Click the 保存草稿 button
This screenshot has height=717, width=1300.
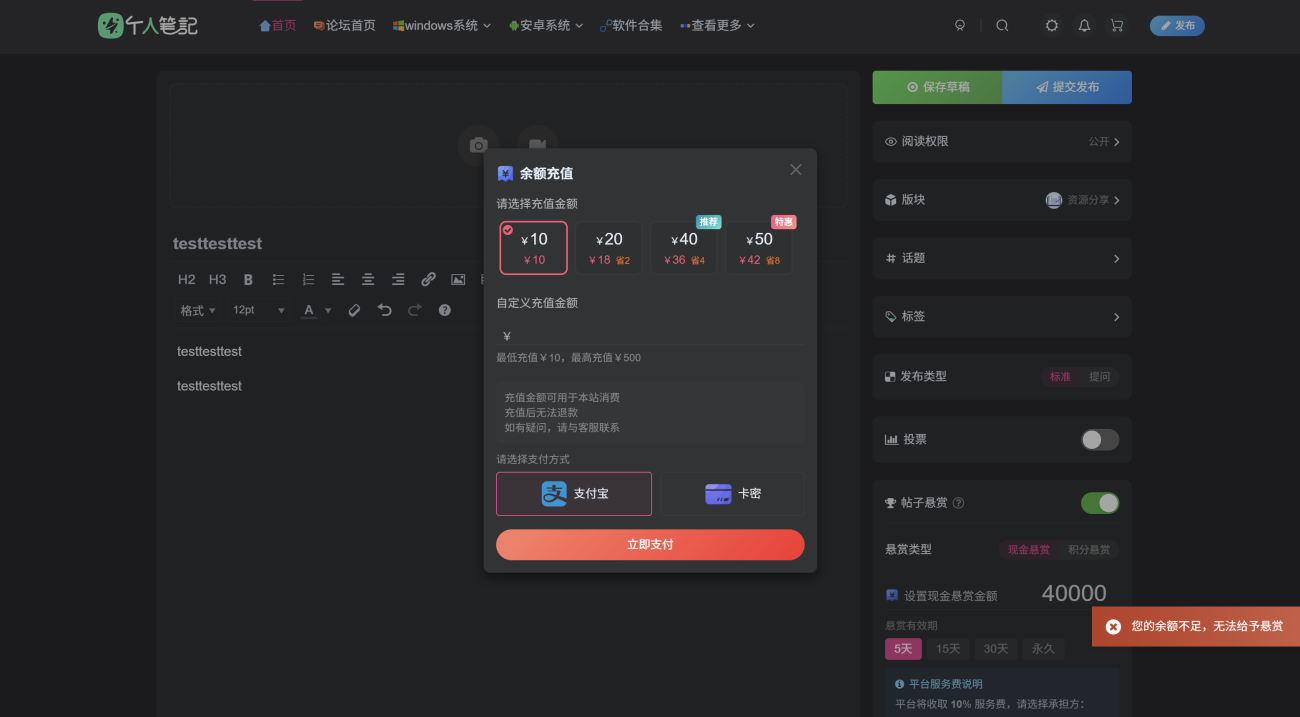(x=937, y=87)
